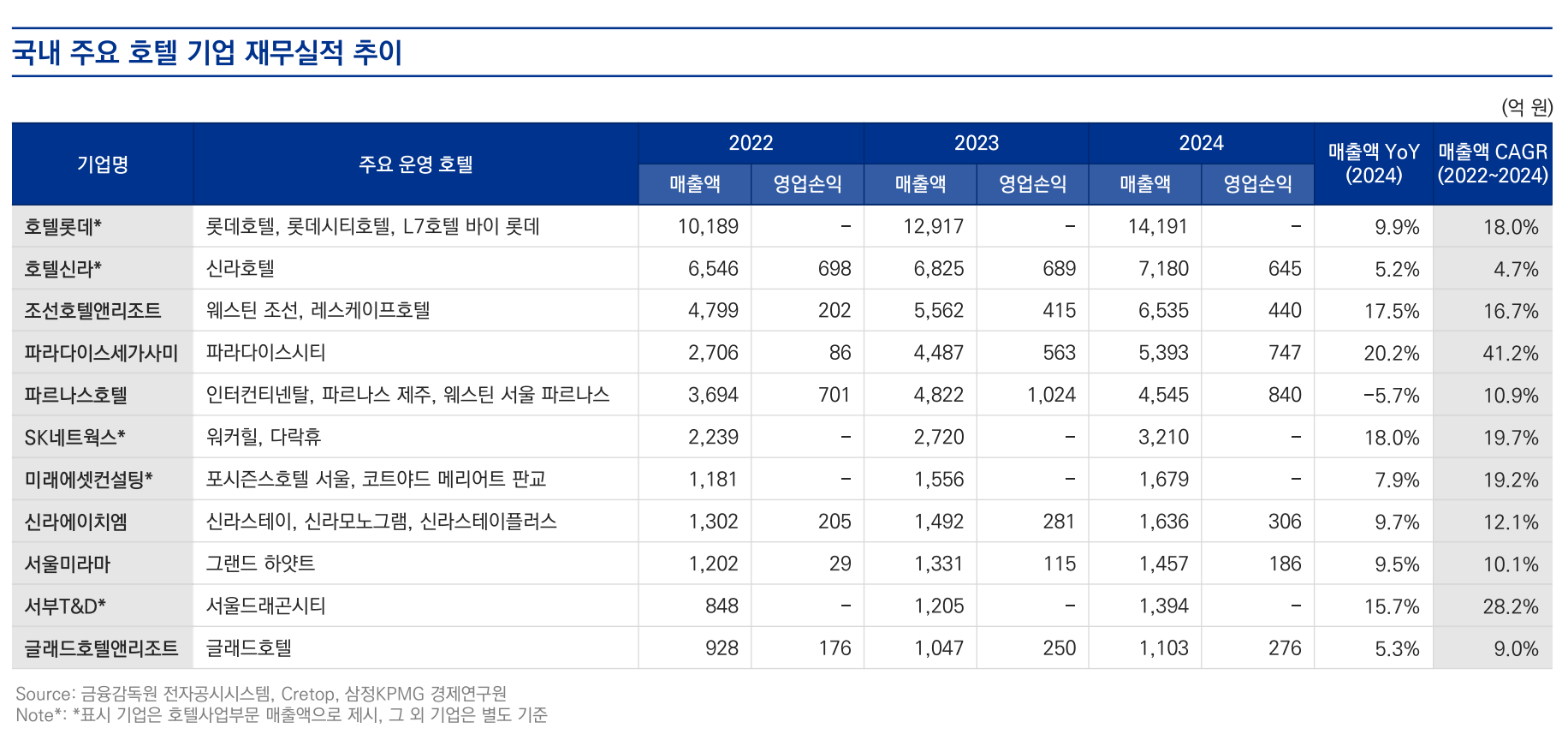This screenshot has width=1568, height=734.
Task: Select the 파르나스호텔 company name cell
Action: (x=75, y=395)
